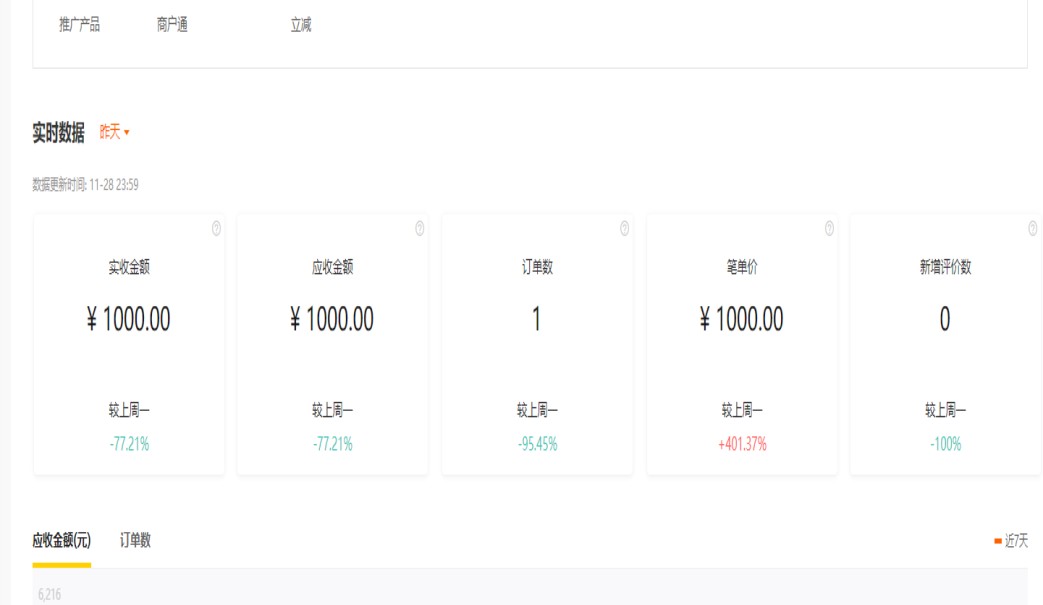The width and height of the screenshot is (1043, 605).
Task: Click the 订单数 value of 1
Action: [536, 319]
